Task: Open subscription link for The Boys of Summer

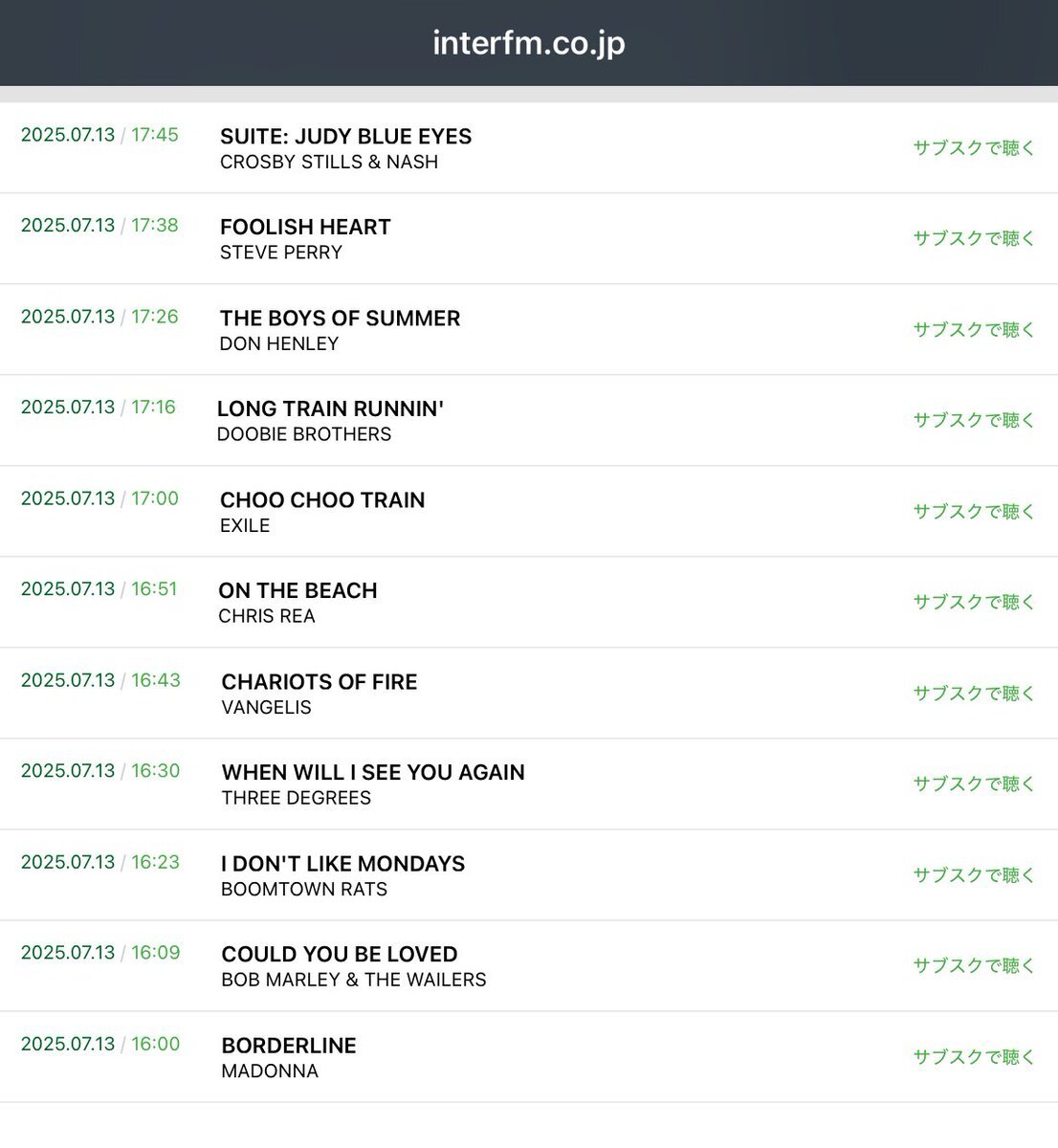Action: [x=974, y=329]
